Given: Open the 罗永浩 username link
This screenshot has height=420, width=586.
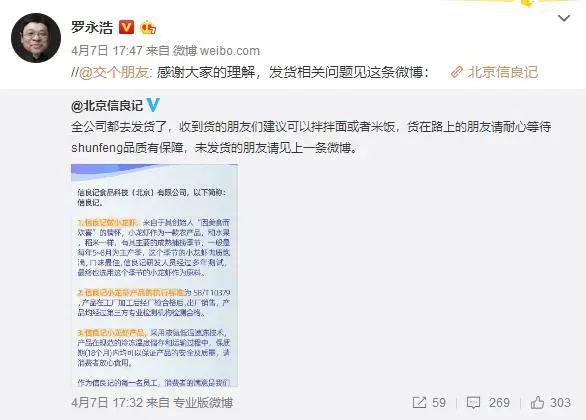Looking at the screenshot, I should coord(92,27).
